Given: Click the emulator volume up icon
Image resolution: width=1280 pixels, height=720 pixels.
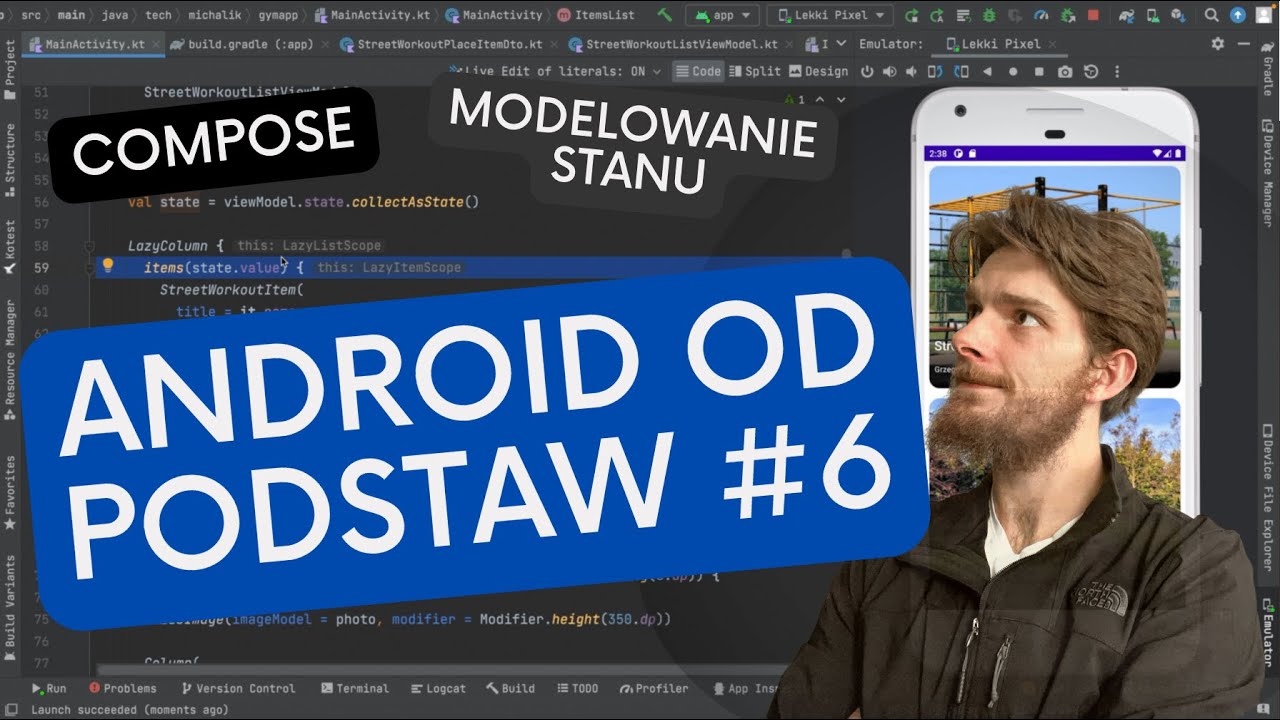Looking at the screenshot, I should coord(890,72).
